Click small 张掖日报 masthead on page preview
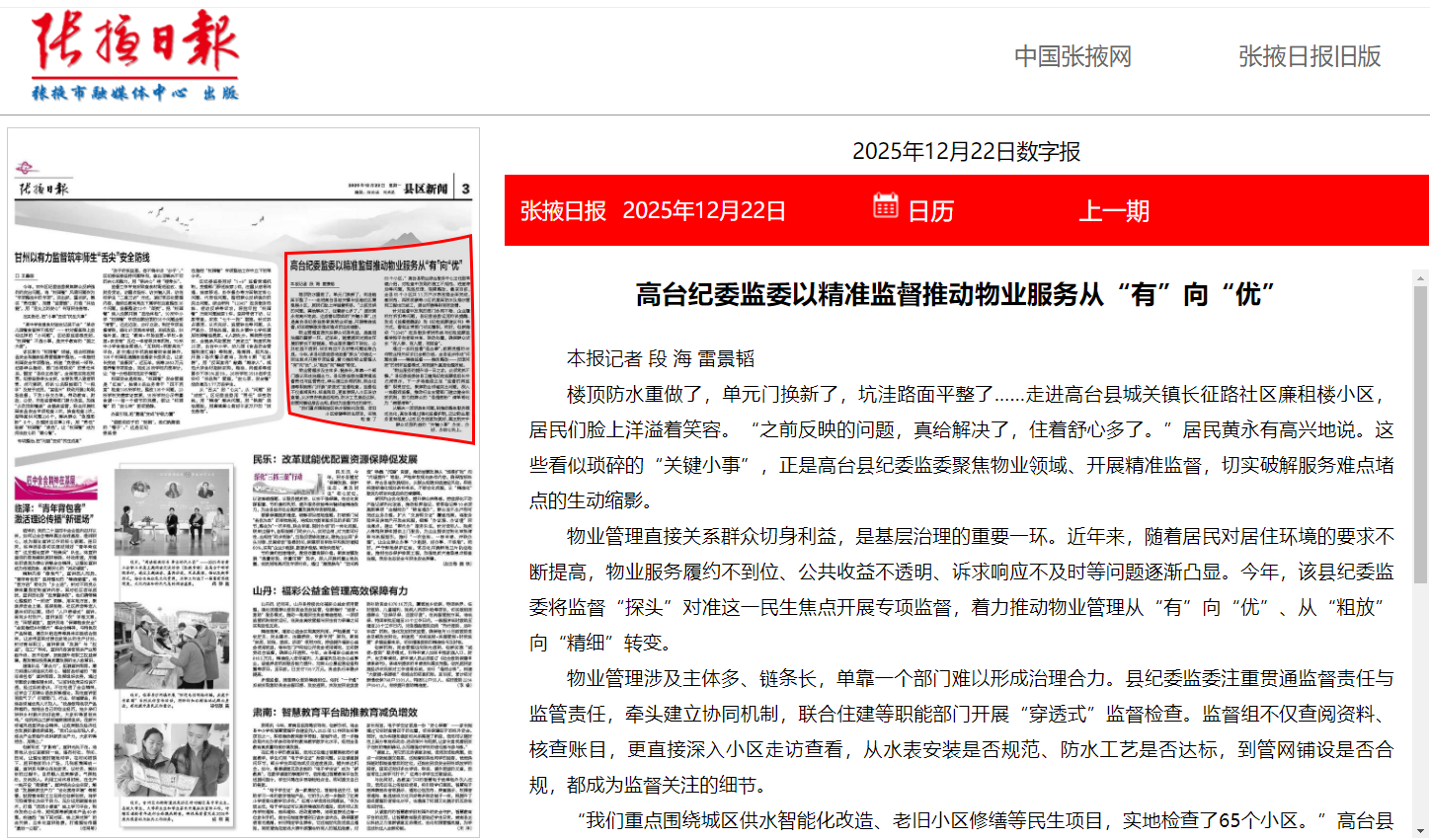 [43, 189]
